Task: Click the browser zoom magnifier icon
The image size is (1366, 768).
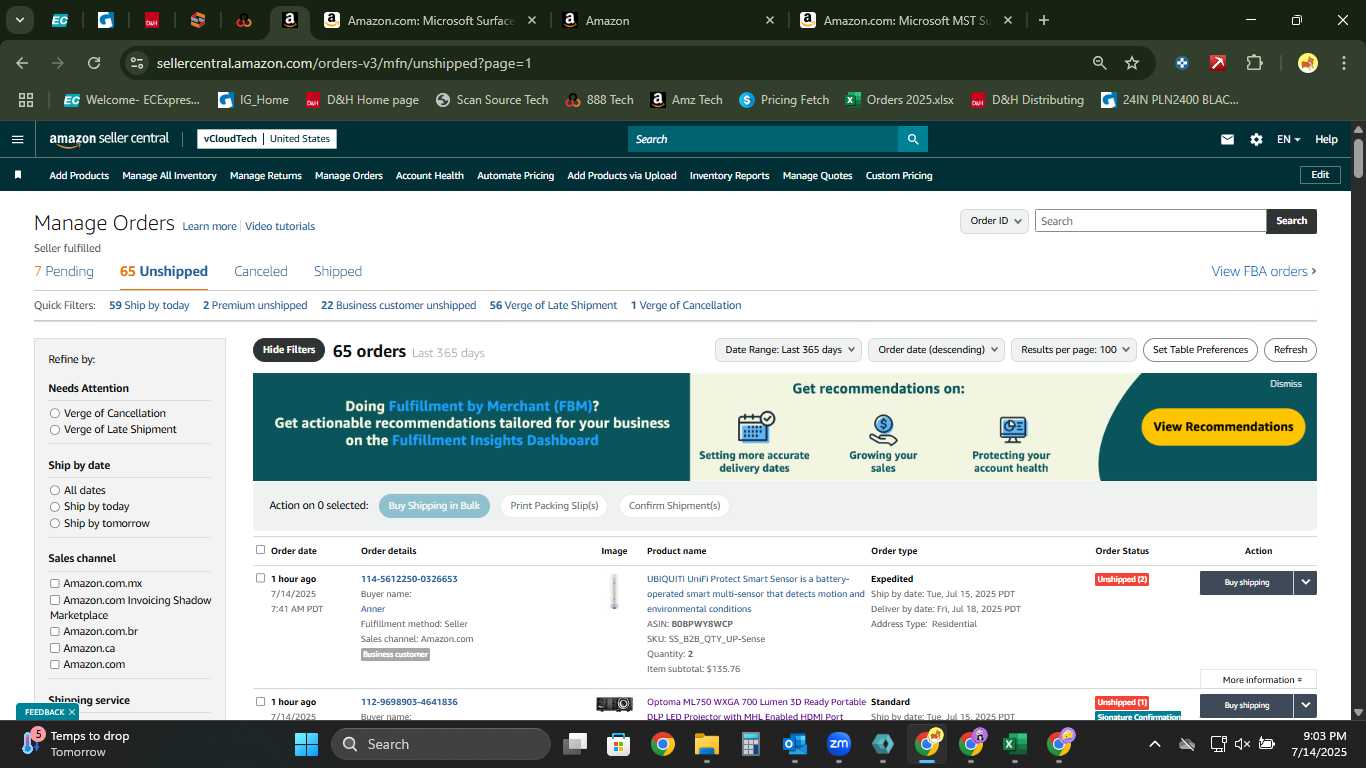Action: click(x=1099, y=63)
